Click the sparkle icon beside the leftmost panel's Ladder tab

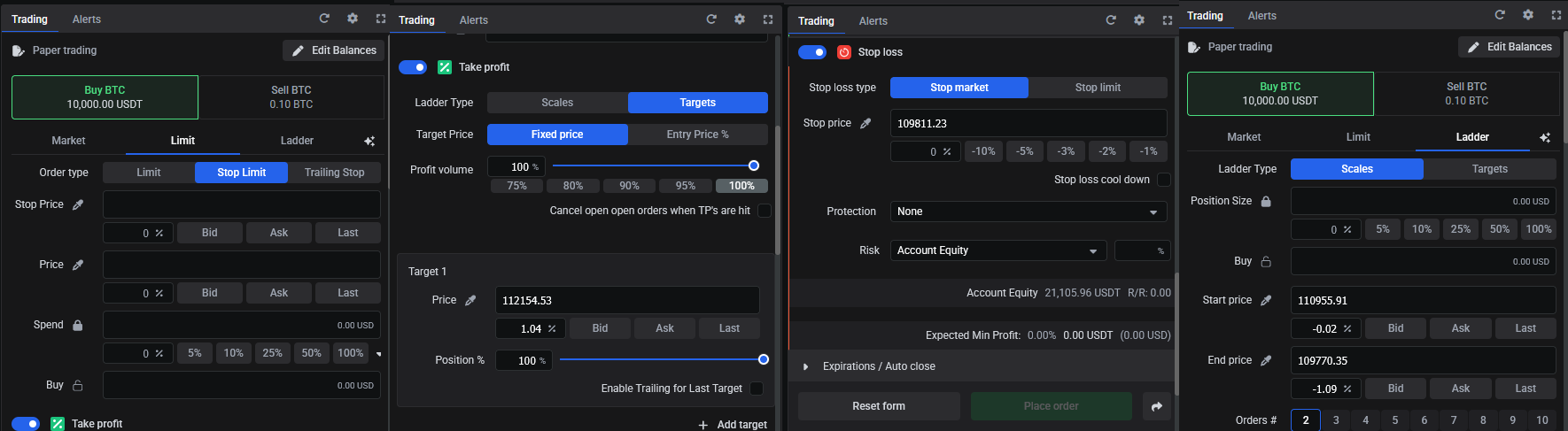(x=369, y=141)
